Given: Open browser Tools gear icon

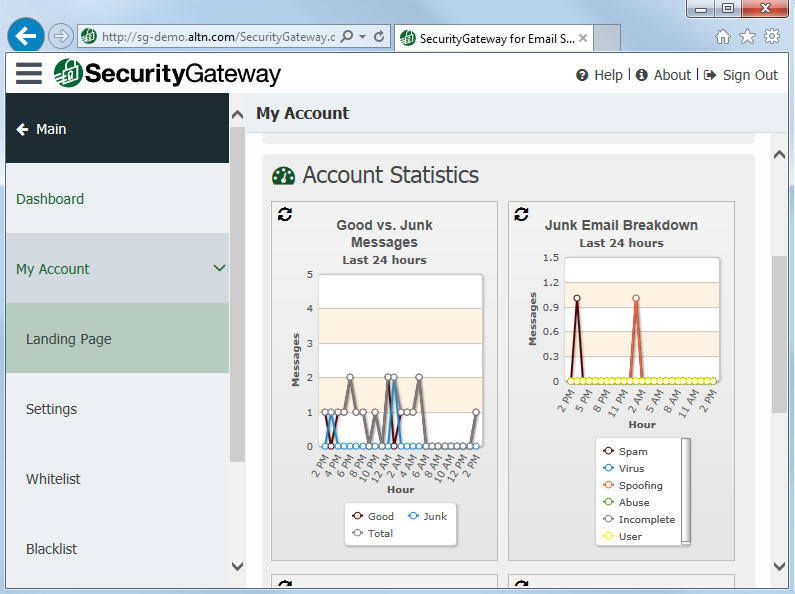Looking at the screenshot, I should click(x=772, y=36).
